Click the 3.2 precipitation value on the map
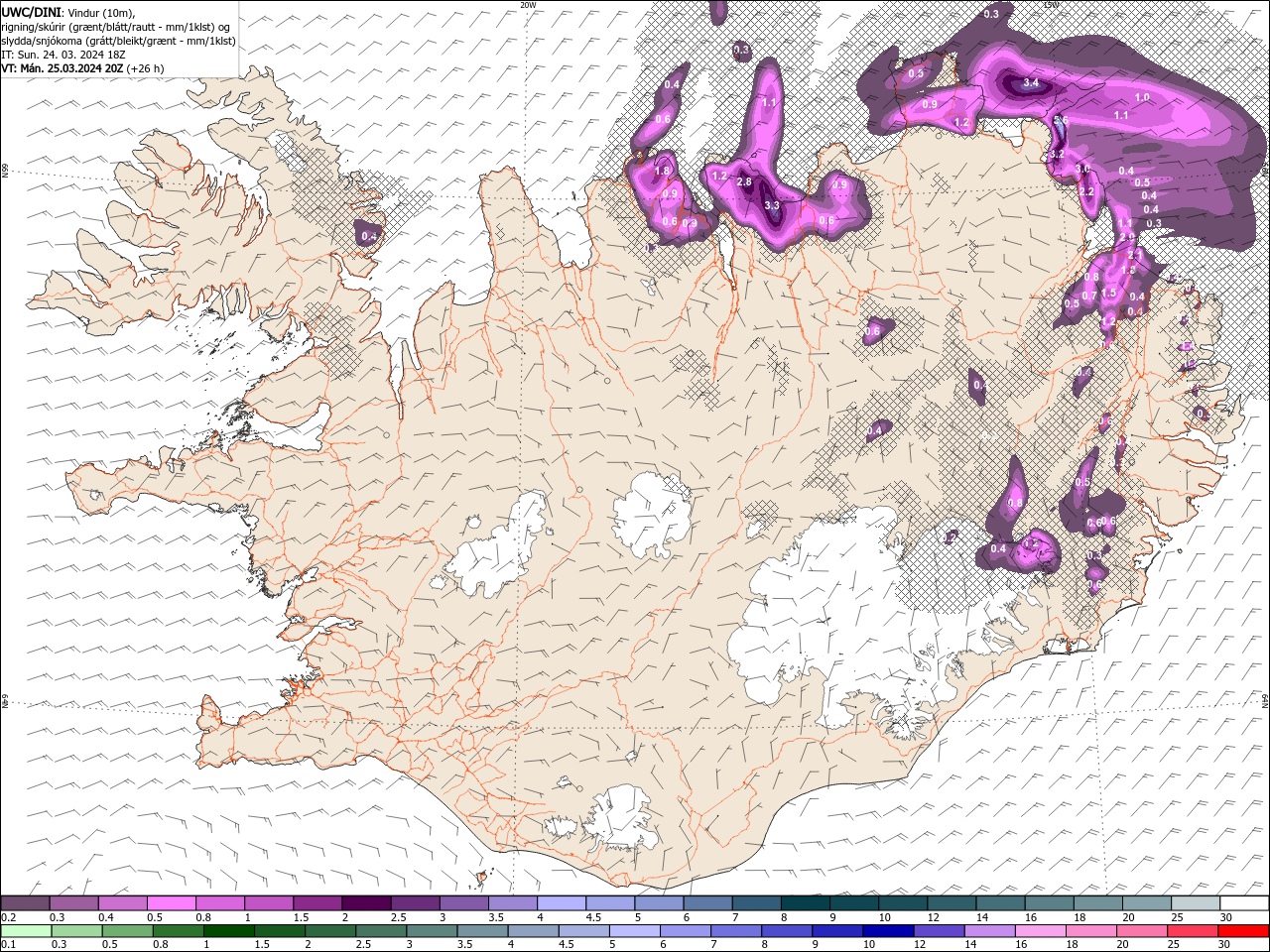This screenshot has width=1270, height=952. [1057, 155]
